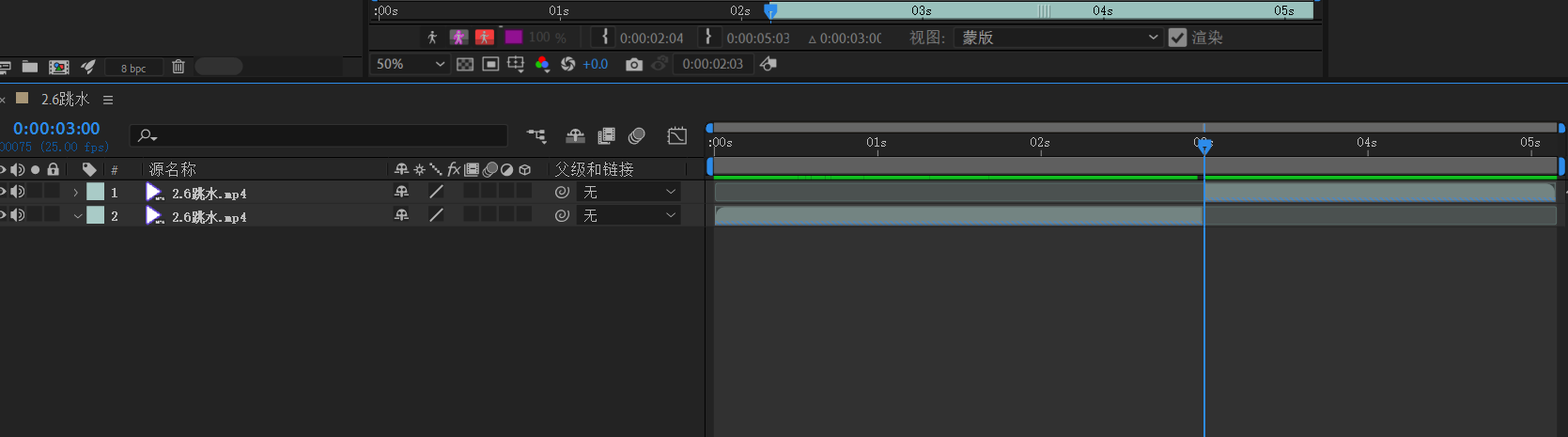Image resolution: width=1568 pixels, height=437 pixels.
Task: Toggle hide shy layers icon
Action: 575,136
